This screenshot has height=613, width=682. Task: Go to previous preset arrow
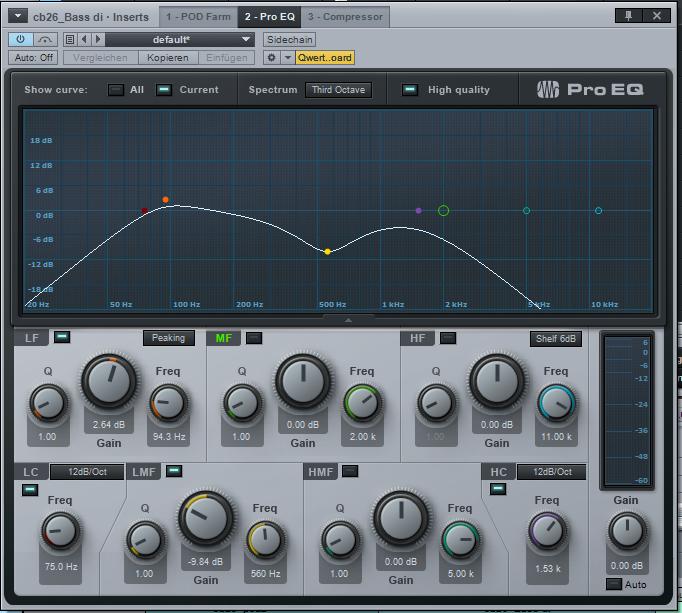84,40
